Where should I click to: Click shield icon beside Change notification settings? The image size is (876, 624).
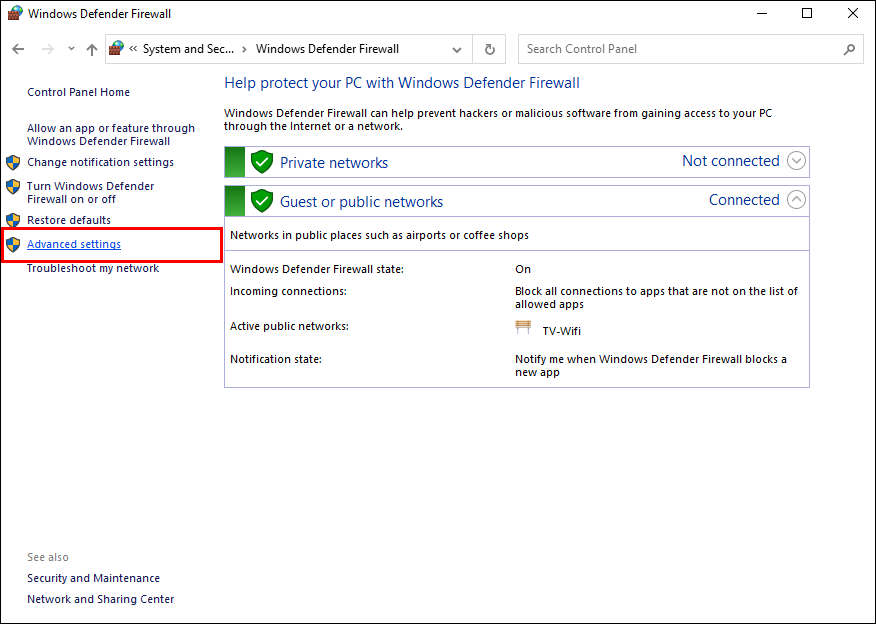13,163
